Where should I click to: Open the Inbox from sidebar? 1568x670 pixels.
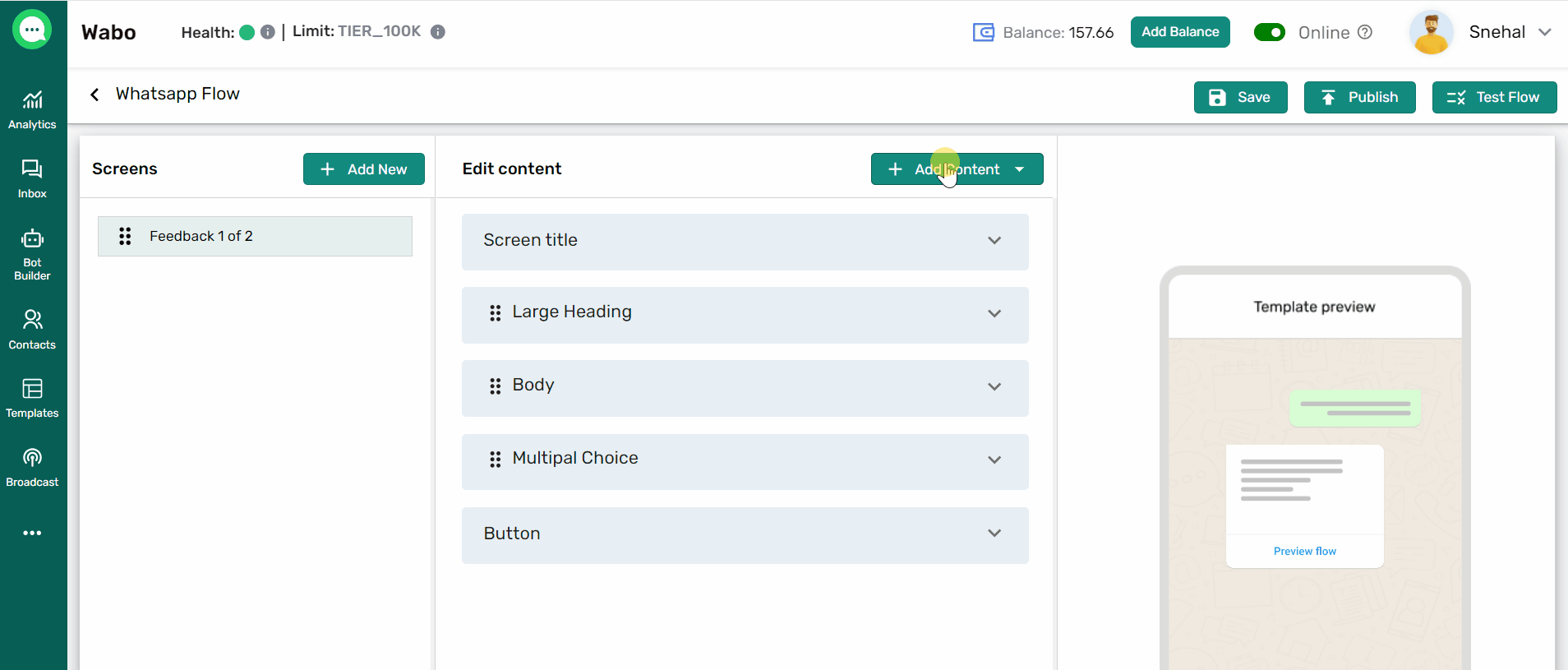[x=32, y=178]
